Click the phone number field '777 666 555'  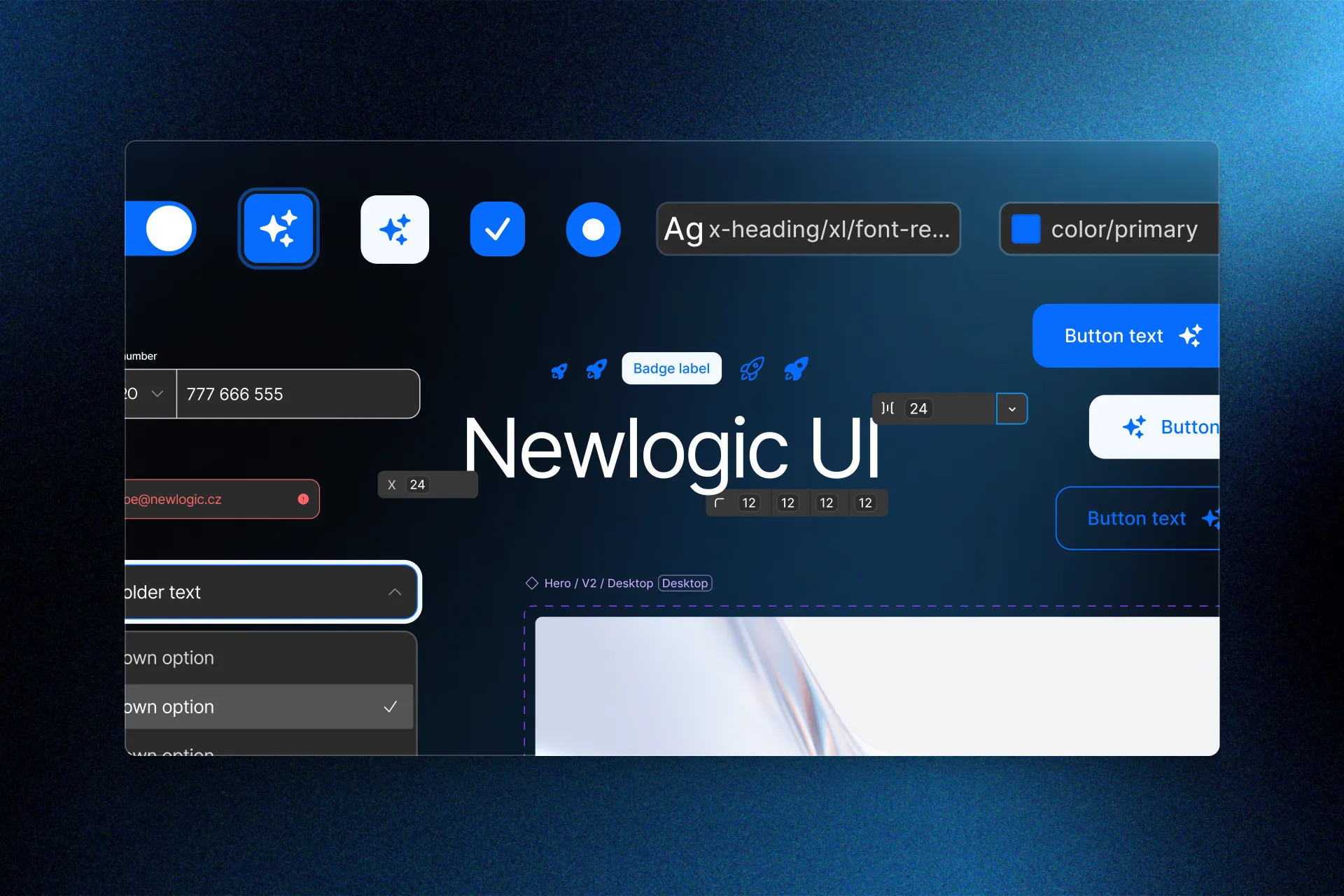tap(298, 394)
